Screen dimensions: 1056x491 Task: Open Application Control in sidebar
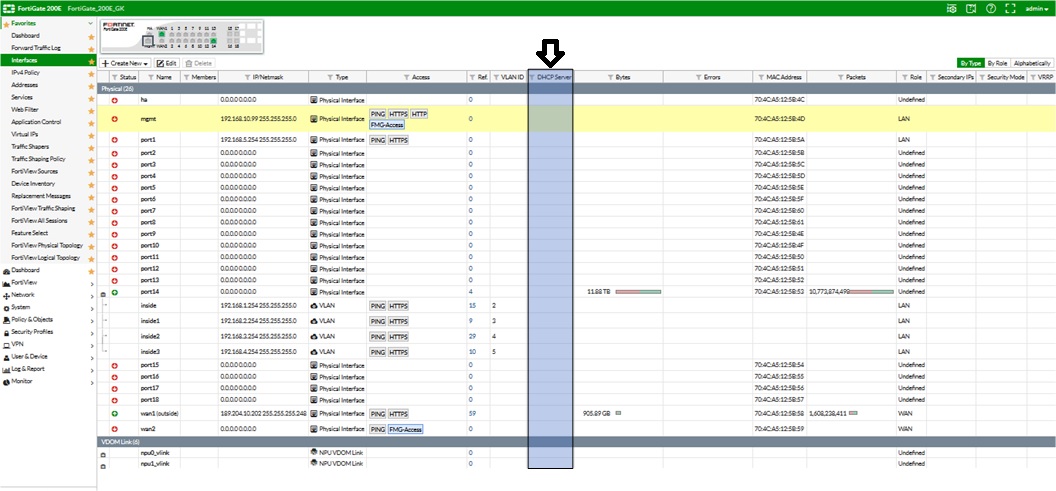pos(36,123)
